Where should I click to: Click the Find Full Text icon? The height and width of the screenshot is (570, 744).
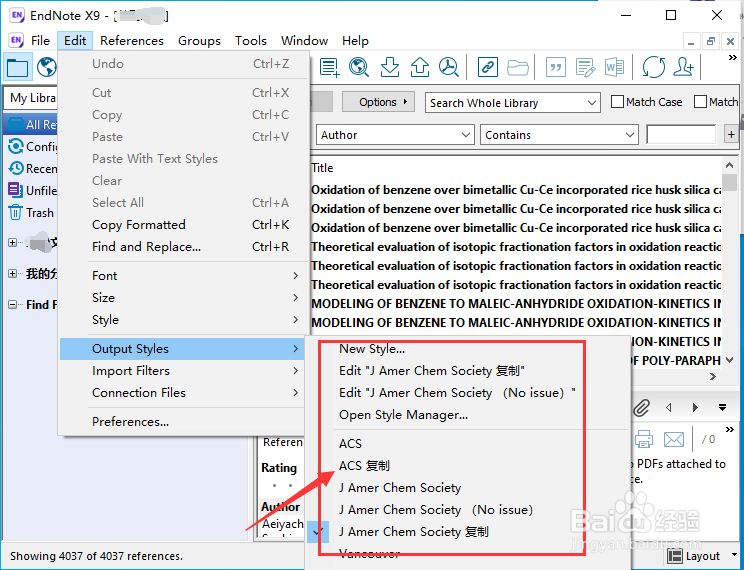(x=448, y=67)
